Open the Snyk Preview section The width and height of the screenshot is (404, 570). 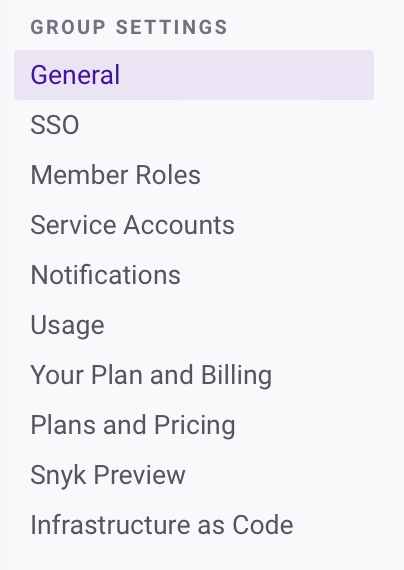[194, 475]
